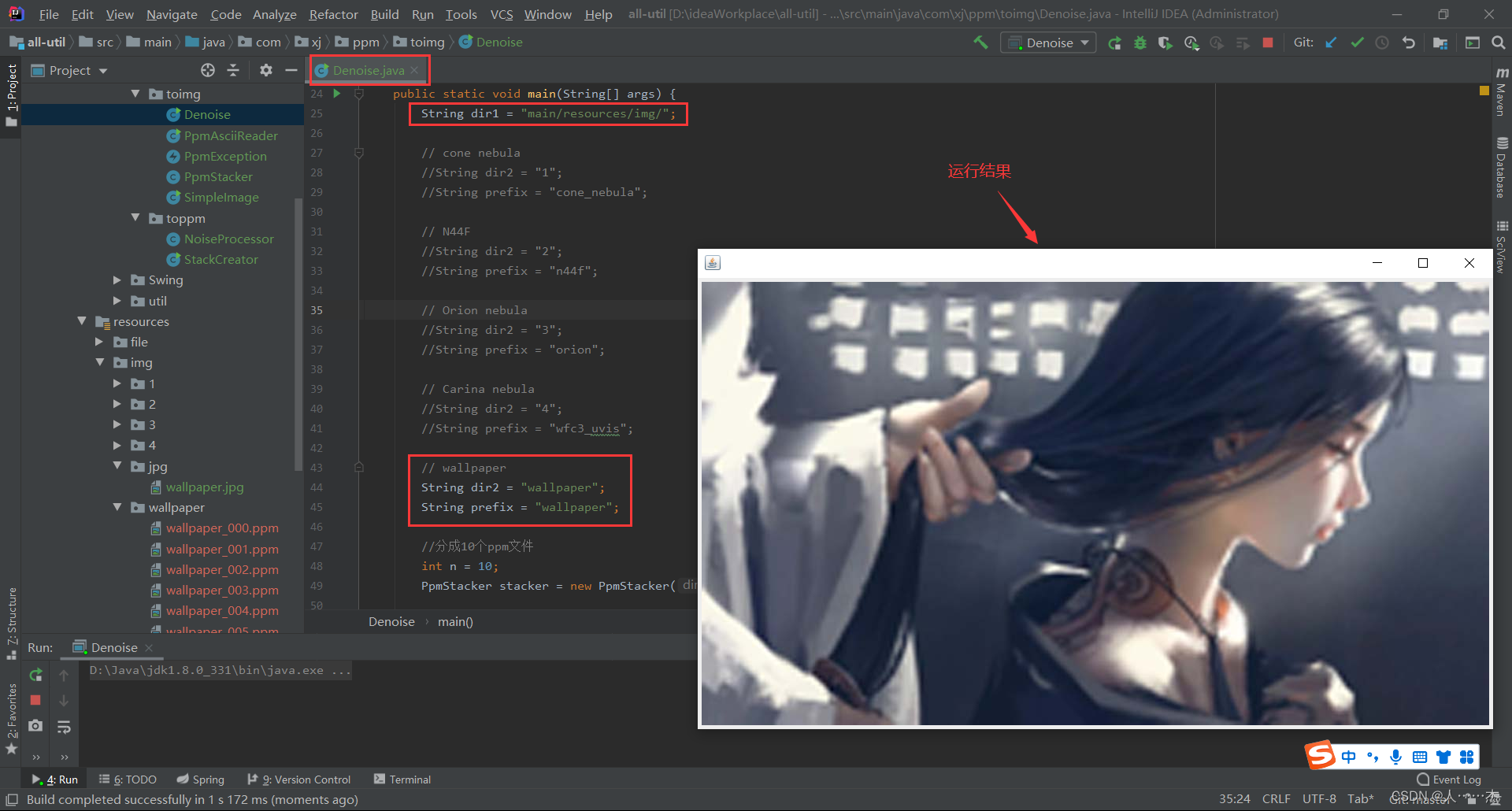Update project with Git blue arrow
Image resolution: width=1512 pixels, height=811 pixels.
point(1331,43)
